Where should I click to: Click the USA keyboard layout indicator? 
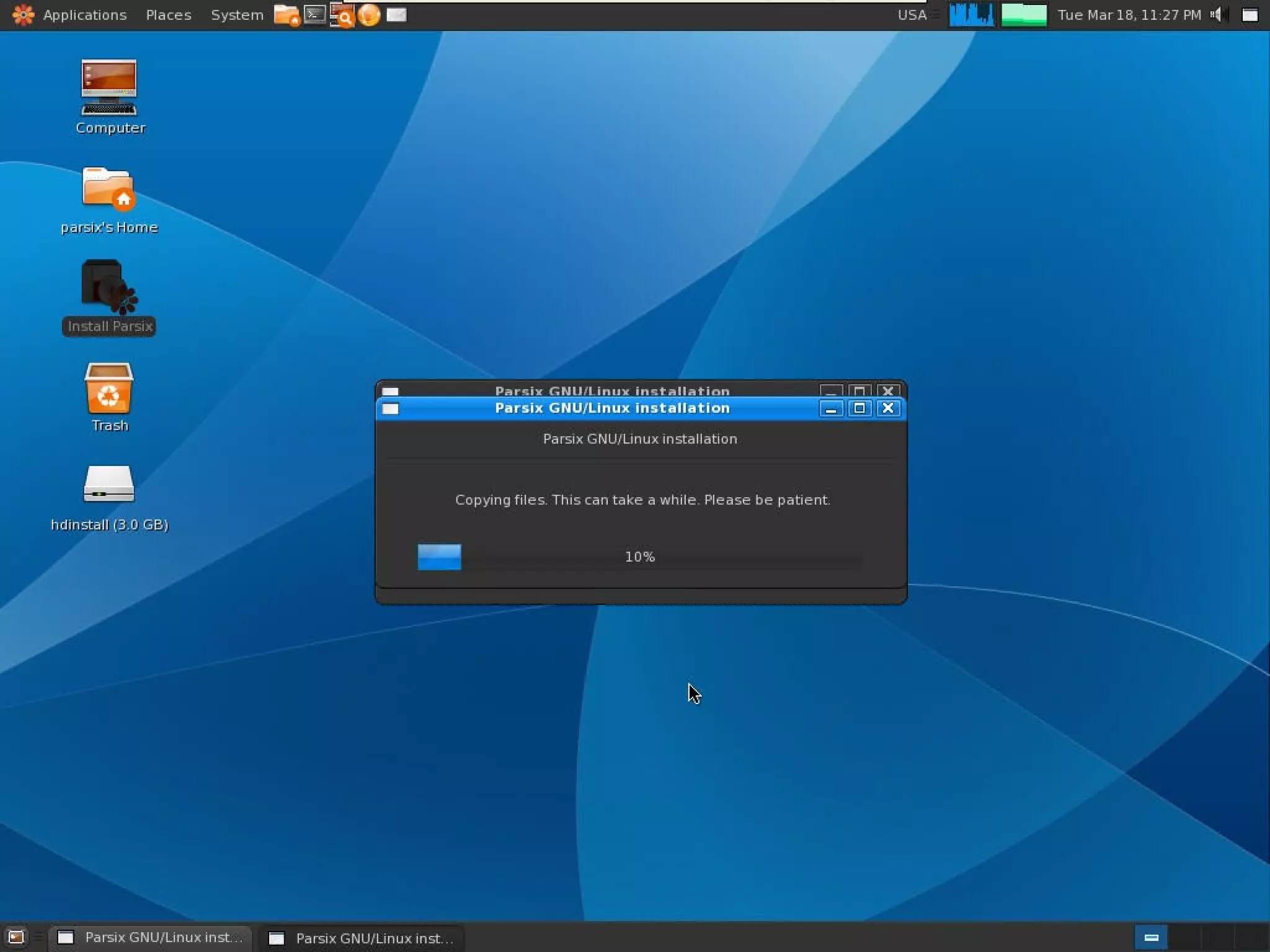click(x=912, y=15)
